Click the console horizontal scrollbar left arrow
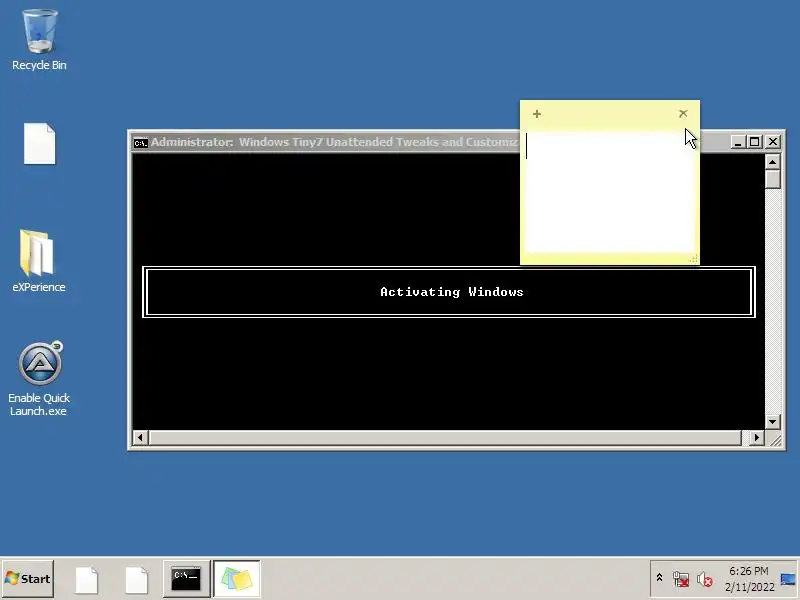The image size is (800, 600). click(x=140, y=438)
